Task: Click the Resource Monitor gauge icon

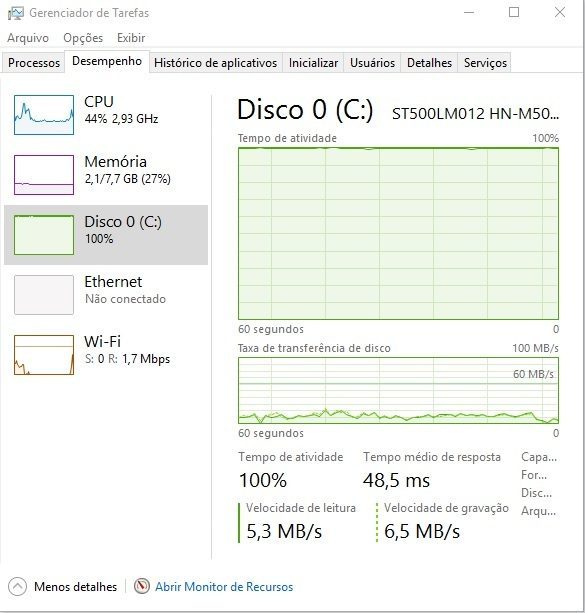Action: [142, 586]
